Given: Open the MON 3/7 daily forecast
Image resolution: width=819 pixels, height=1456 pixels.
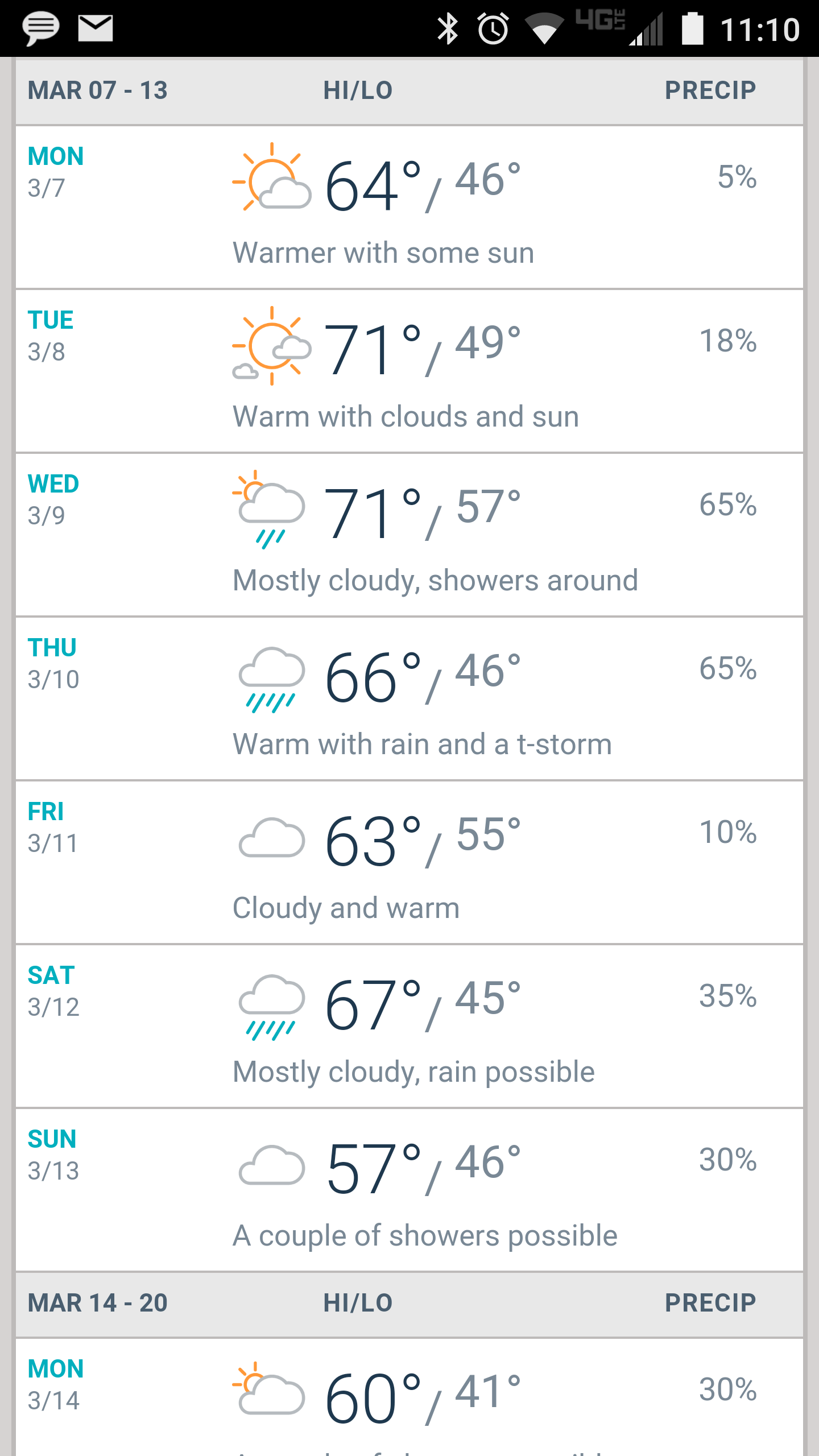Looking at the screenshot, I should pos(409,207).
